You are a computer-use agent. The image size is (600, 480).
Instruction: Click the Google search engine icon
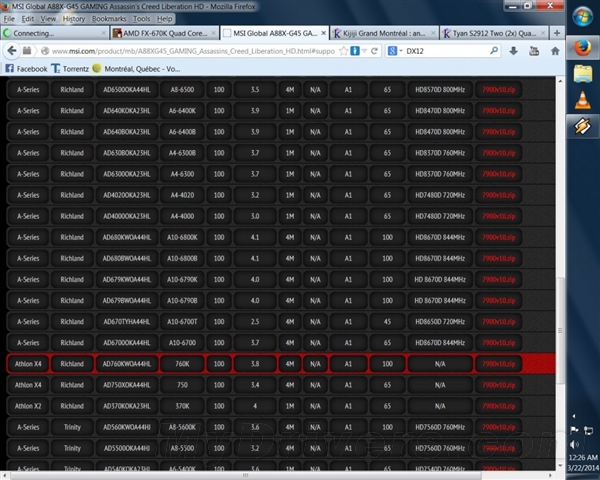(392, 51)
